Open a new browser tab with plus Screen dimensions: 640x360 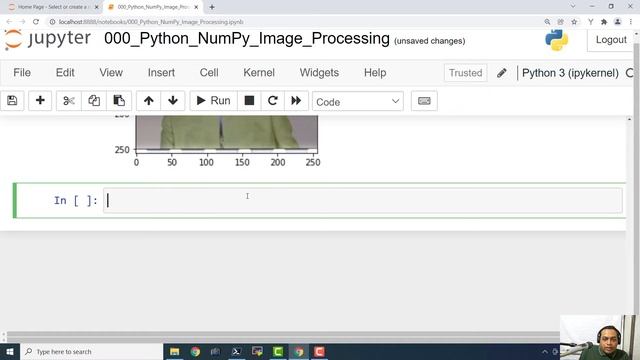(212, 7)
